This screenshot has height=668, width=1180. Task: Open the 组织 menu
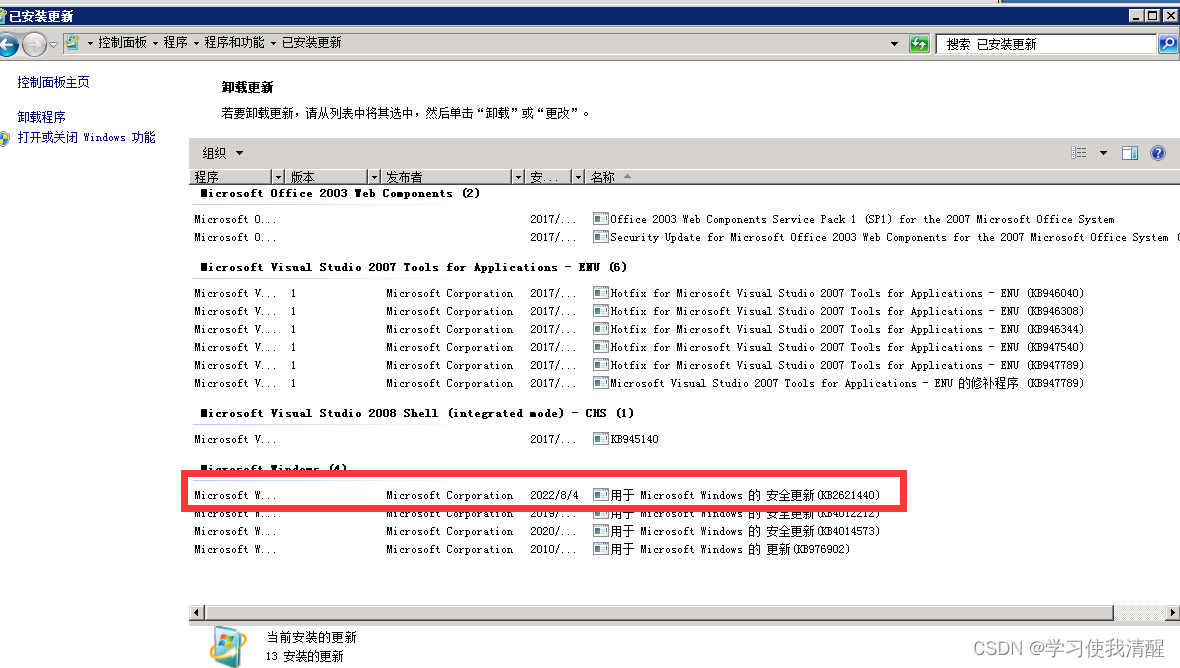tap(222, 153)
